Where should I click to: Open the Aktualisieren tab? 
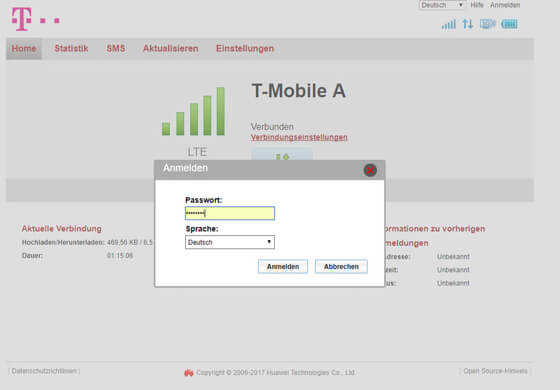[x=171, y=49]
